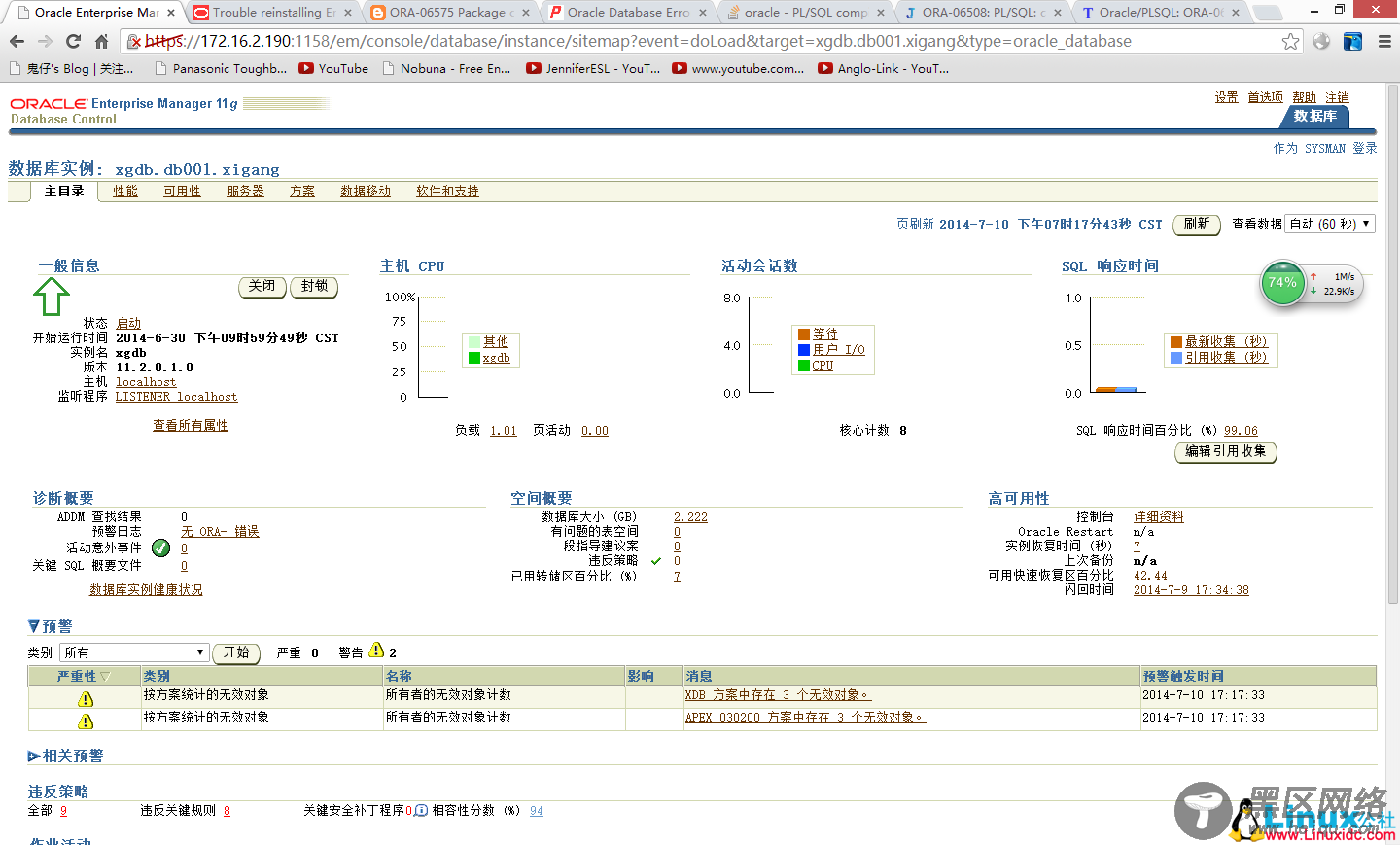Click the 刷新 button

(1197, 224)
